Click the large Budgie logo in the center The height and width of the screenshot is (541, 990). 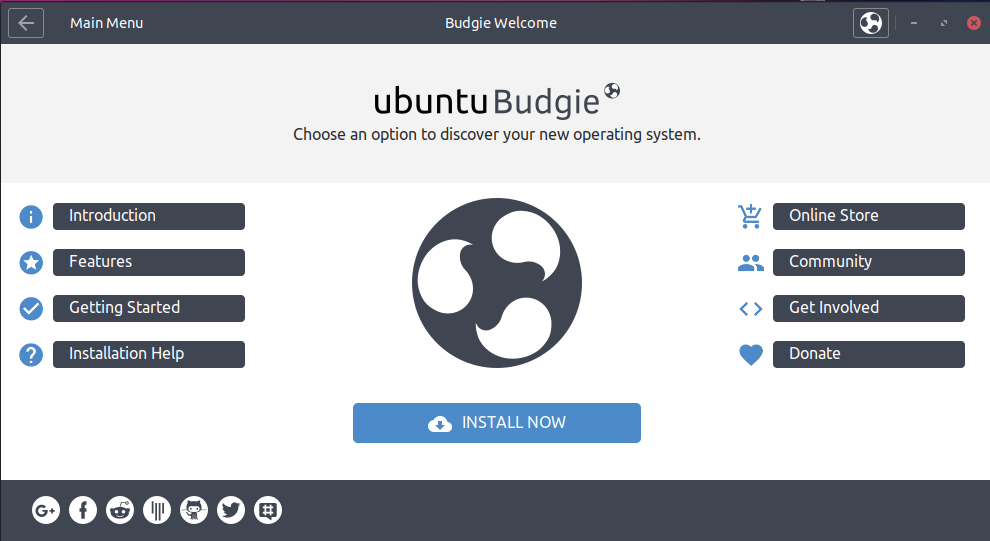[x=497, y=283]
